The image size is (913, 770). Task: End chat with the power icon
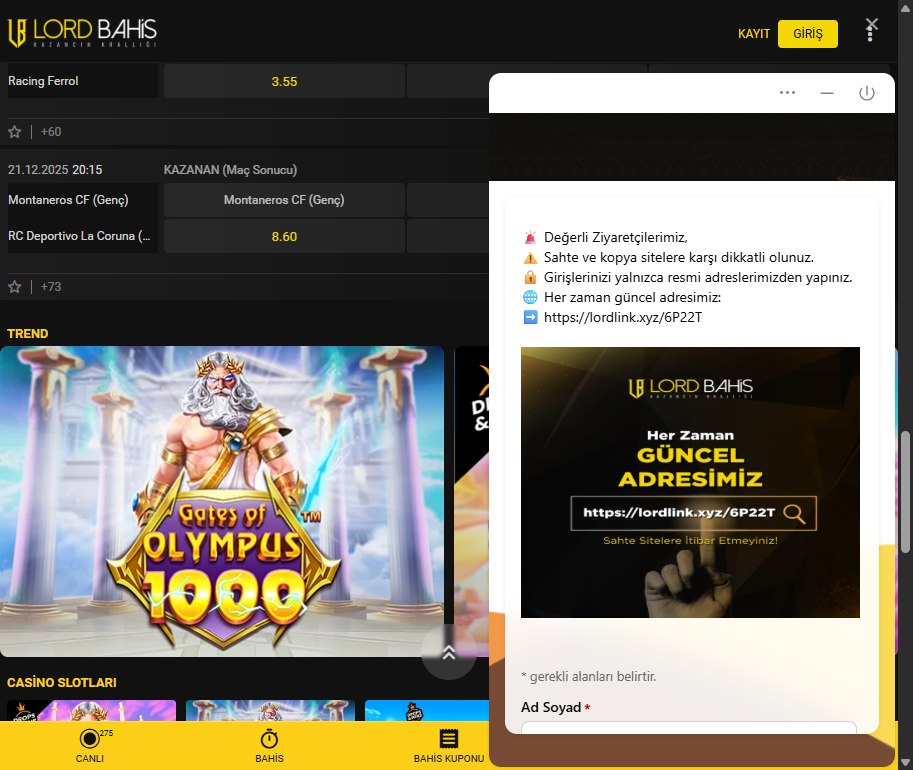pos(866,93)
